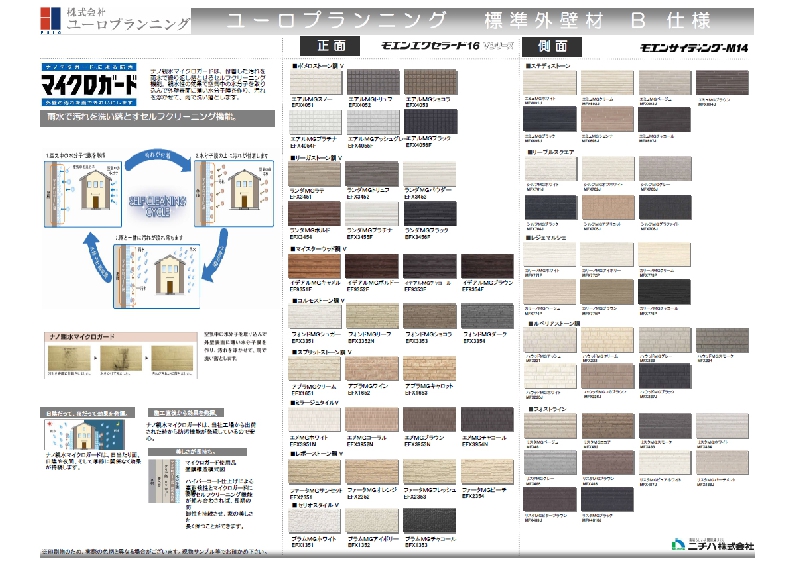This screenshot has width=800, height=563.
Task: Click the first self-cleaning cycle house diagram
Action: tap(83, 194)
